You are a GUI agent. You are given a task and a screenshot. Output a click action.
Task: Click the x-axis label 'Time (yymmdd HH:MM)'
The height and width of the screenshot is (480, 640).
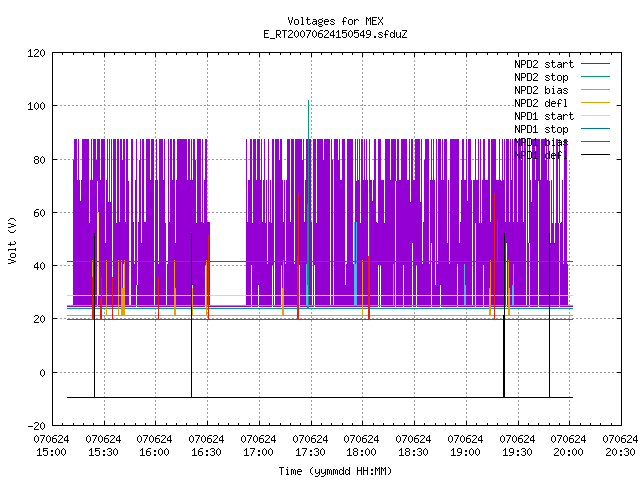coord(335,471)
